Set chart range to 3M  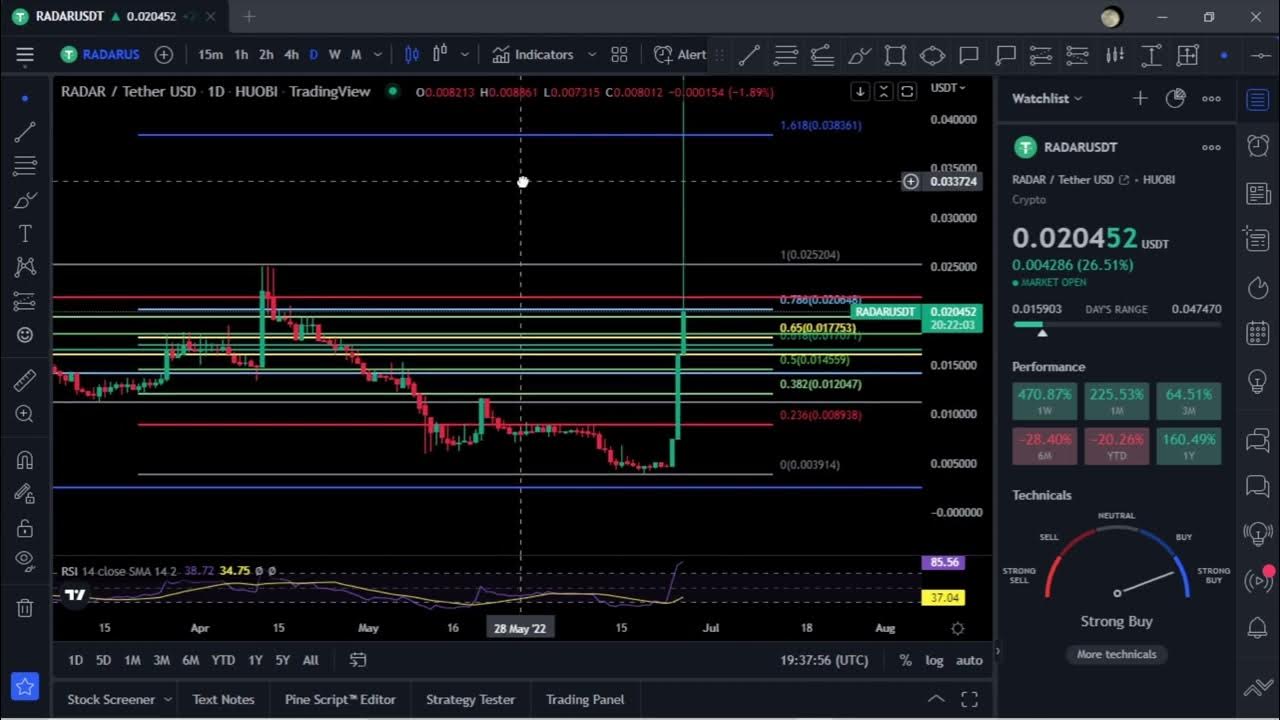[161, 660]
